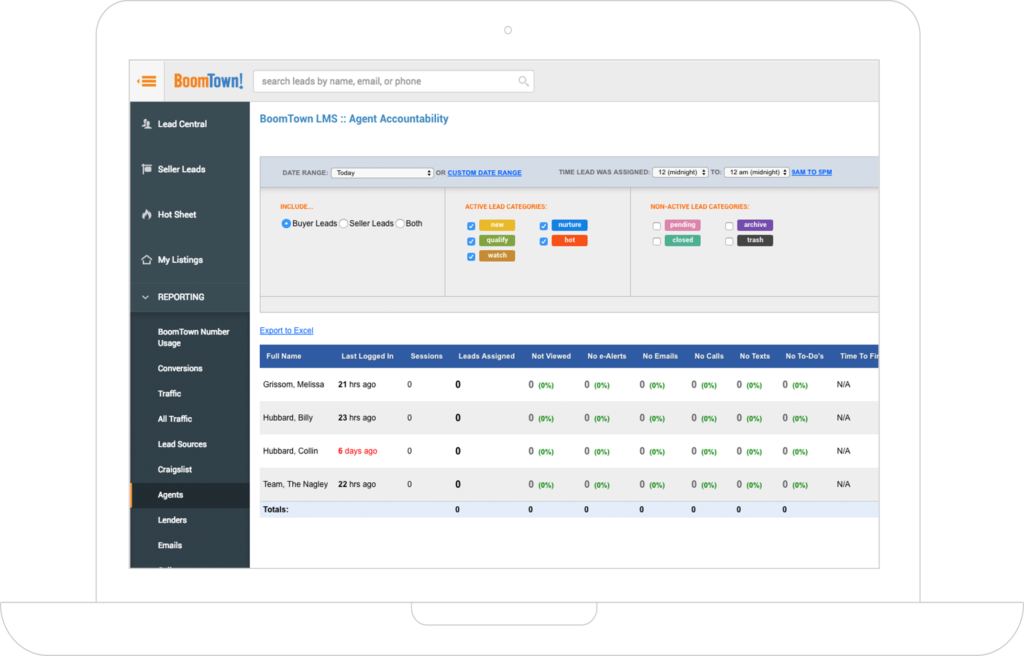Check the closed category checkbox

pos(656,241)
